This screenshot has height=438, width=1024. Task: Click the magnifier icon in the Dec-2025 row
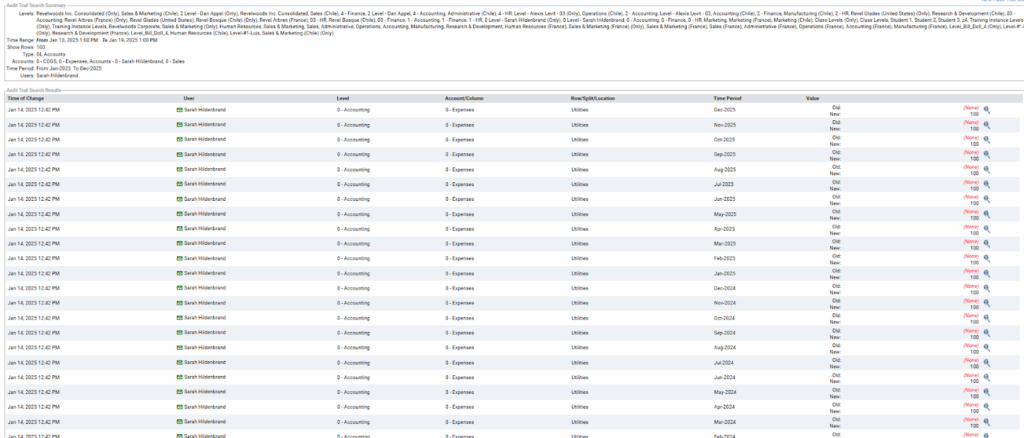click(x=987, y=110)
